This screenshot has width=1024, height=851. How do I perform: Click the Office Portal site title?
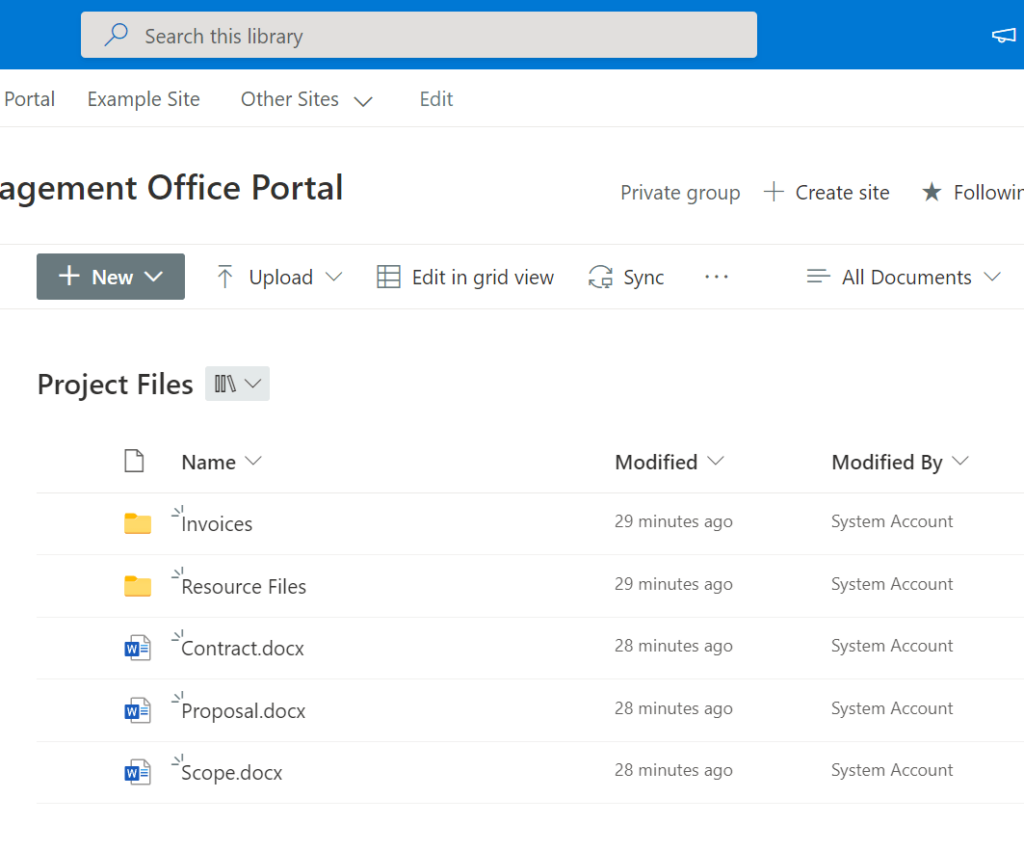point(171,188)
